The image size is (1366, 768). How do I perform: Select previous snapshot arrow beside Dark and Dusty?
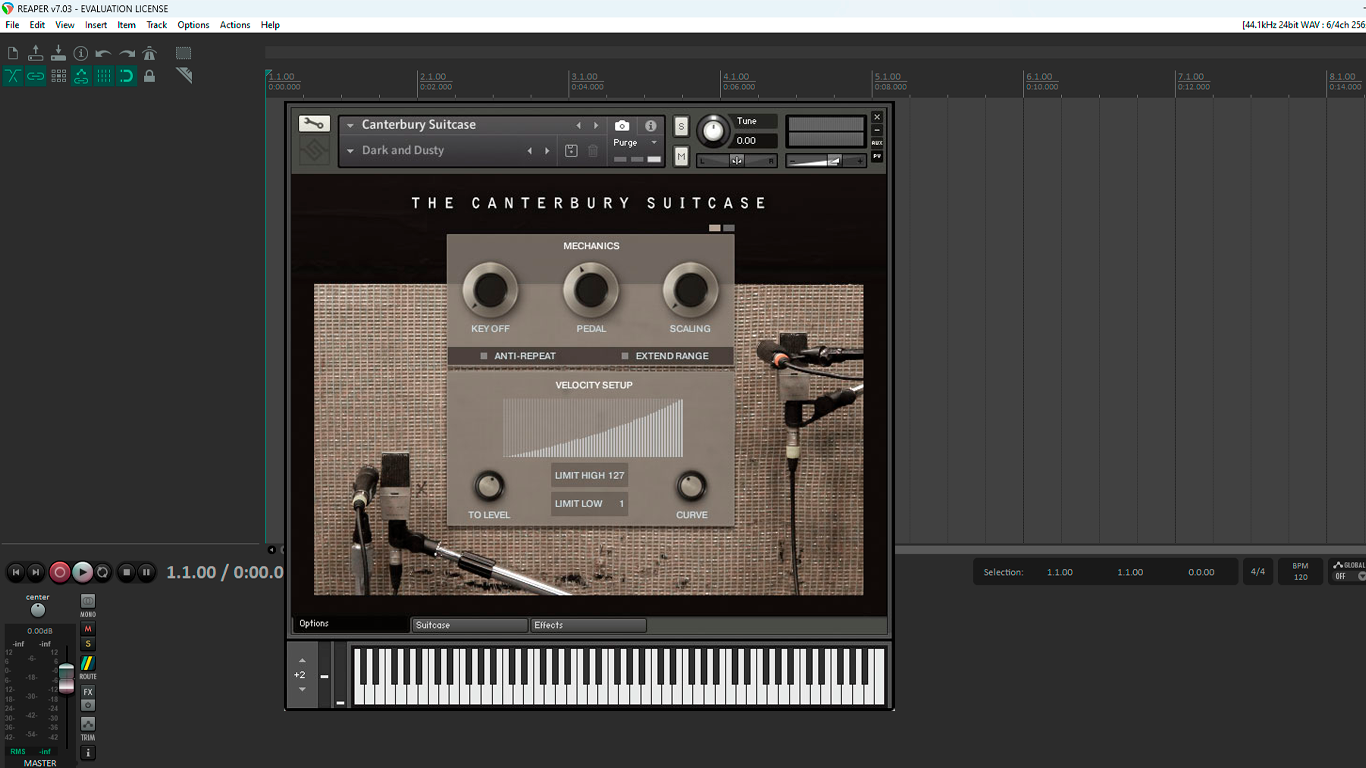529,151
